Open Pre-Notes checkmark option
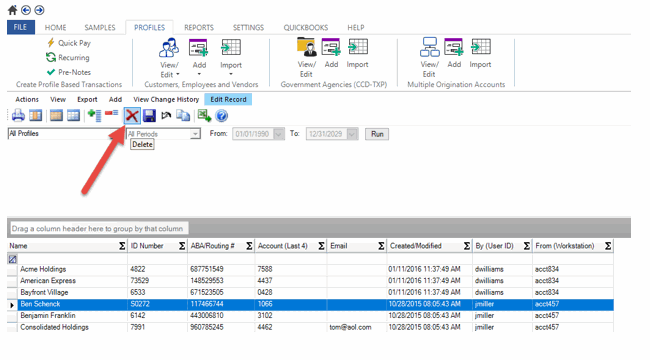 point(69,72)
